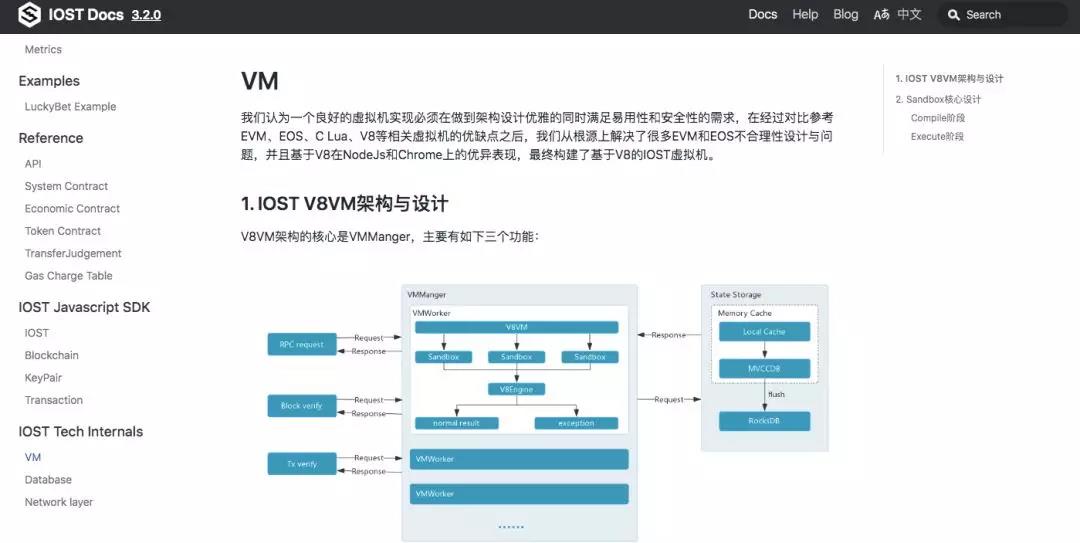Click the V8VM bar in diagram
This screenshot has width=1080, height=543.
[x=516, y=327]
